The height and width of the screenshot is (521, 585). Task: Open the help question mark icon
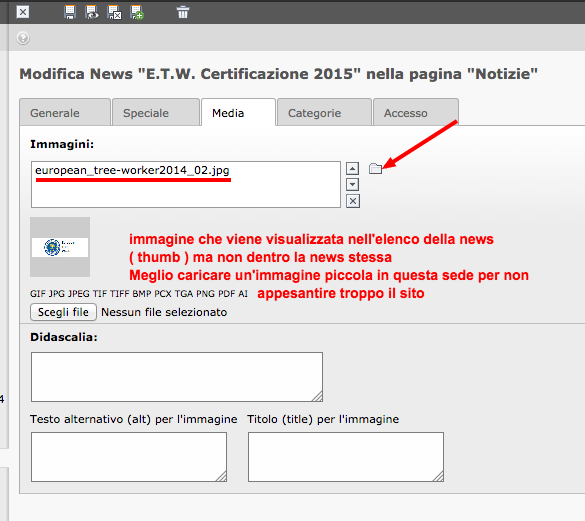(23, 38)
